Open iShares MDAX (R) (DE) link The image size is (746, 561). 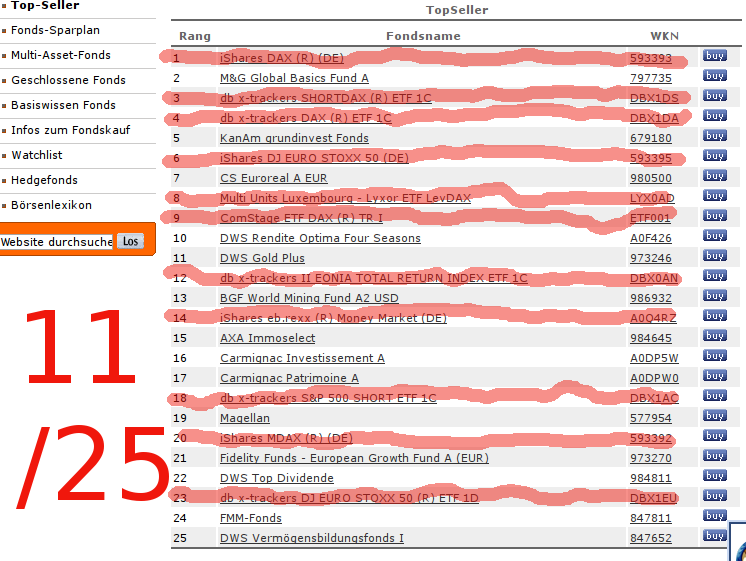click(286, 438)
